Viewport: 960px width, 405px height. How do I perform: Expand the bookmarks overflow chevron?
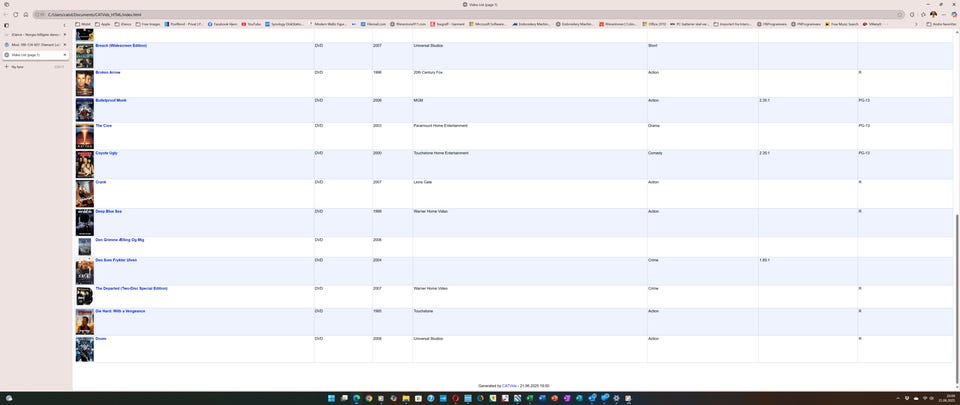tap(916, 24)
